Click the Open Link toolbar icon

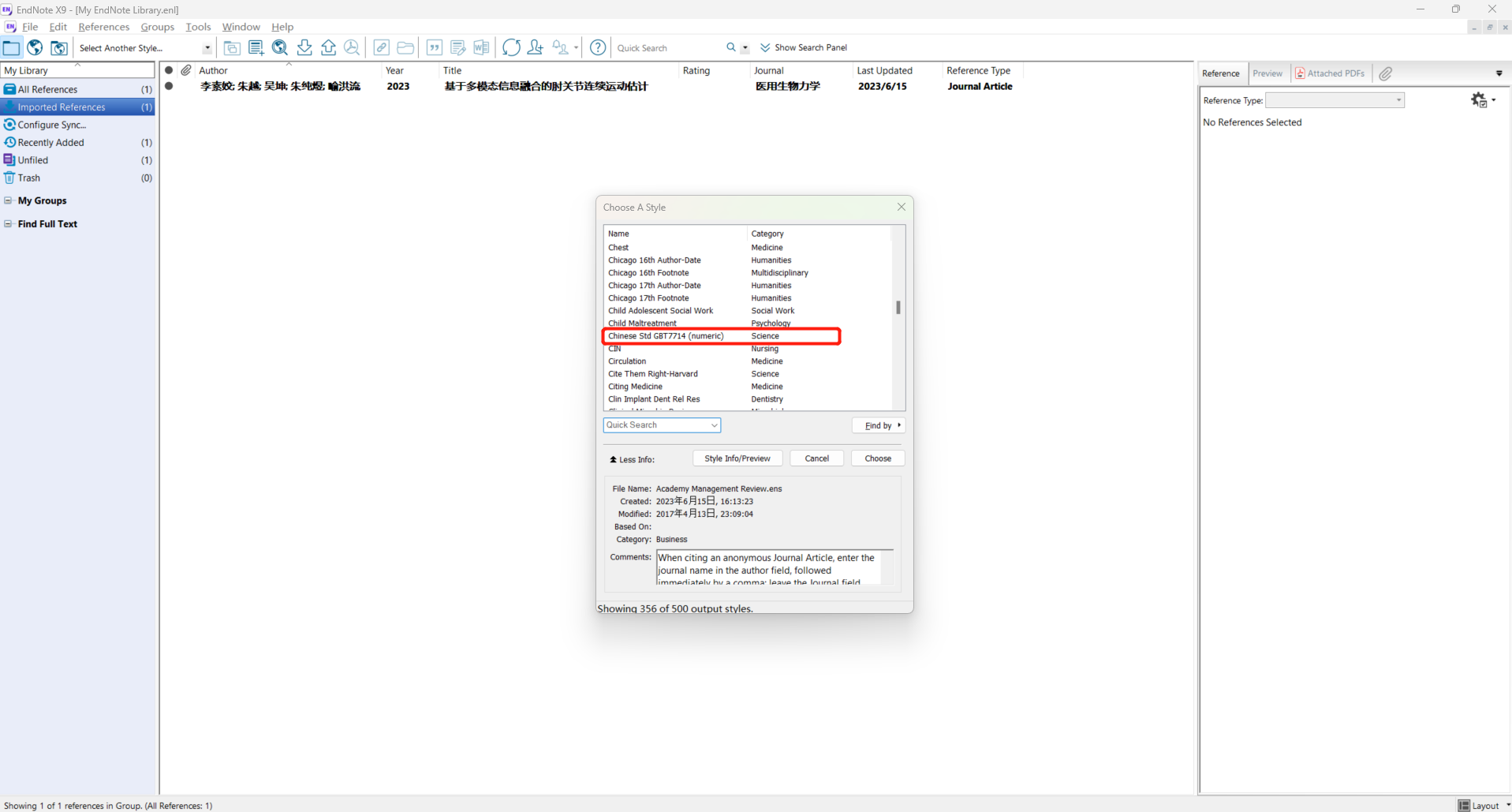(x=381, y=47)
